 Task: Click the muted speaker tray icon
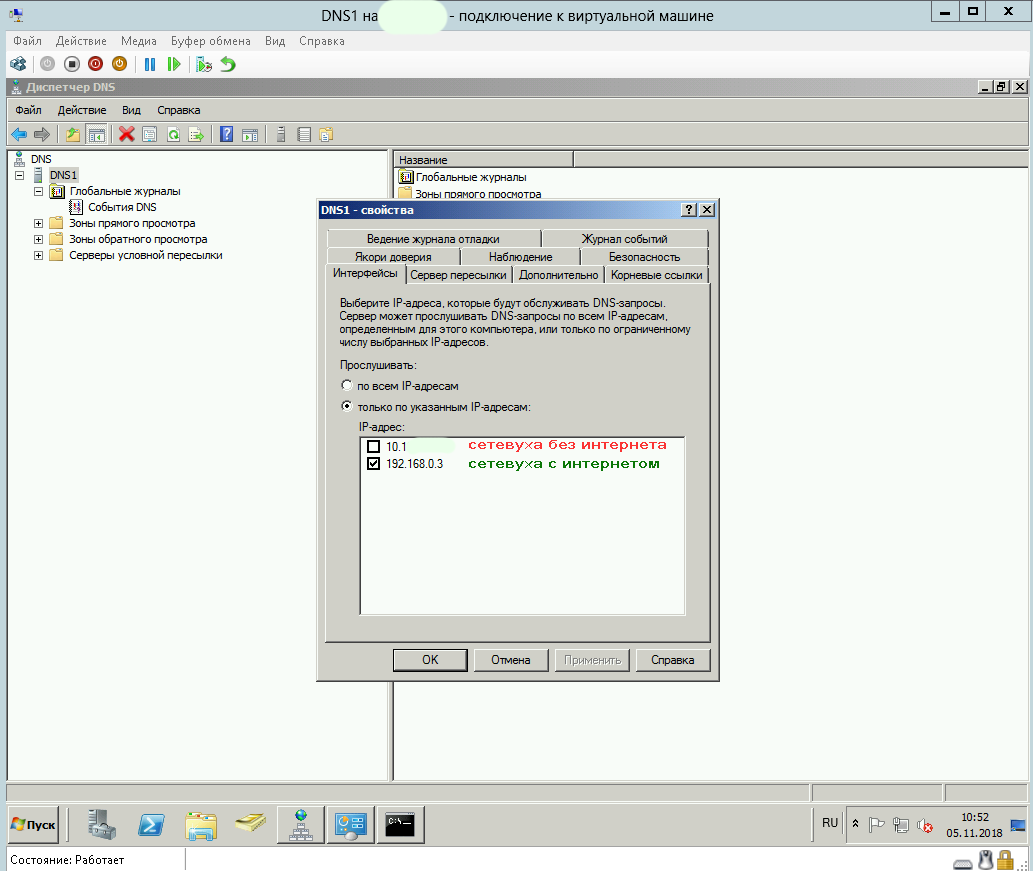[924, 825]
